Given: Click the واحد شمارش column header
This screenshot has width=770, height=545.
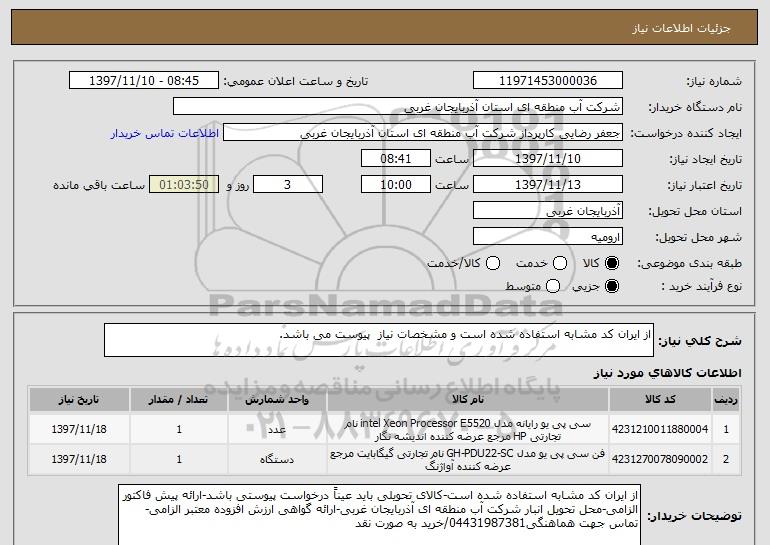Looking at the screenshot, I should tap(277, 400).
